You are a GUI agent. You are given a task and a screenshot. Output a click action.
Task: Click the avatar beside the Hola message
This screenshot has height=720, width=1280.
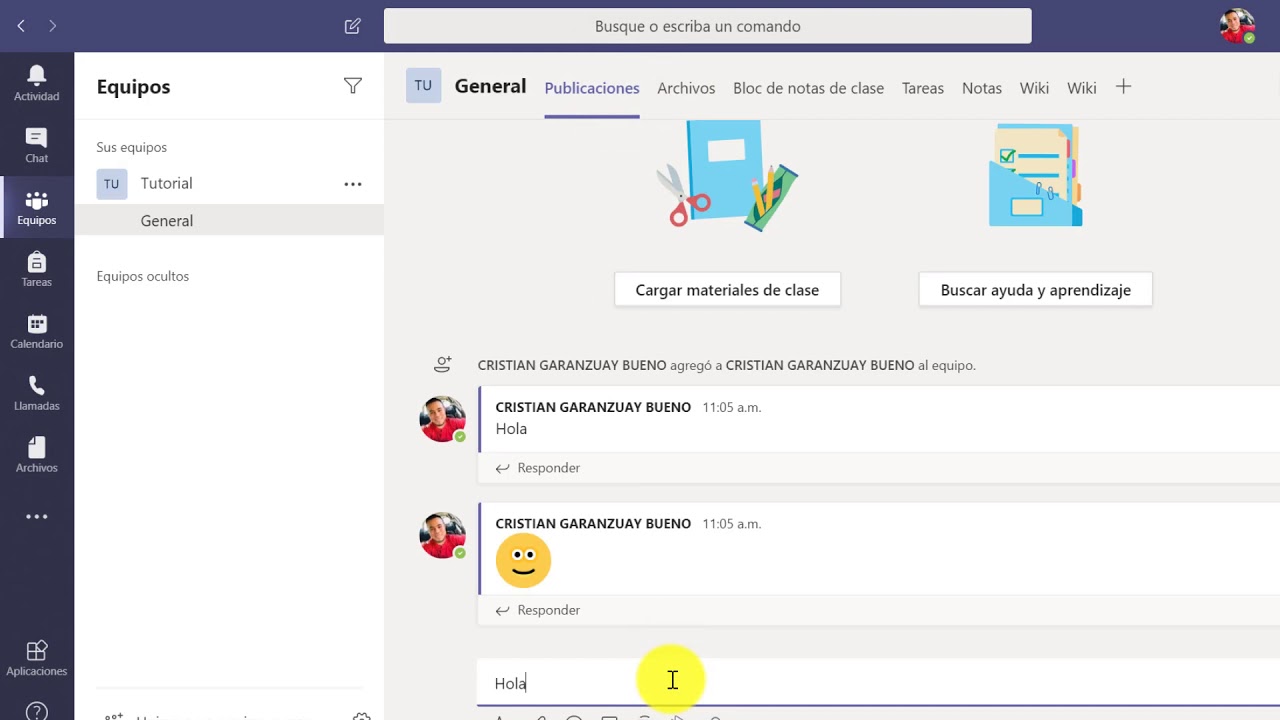(x=442, y=419)
